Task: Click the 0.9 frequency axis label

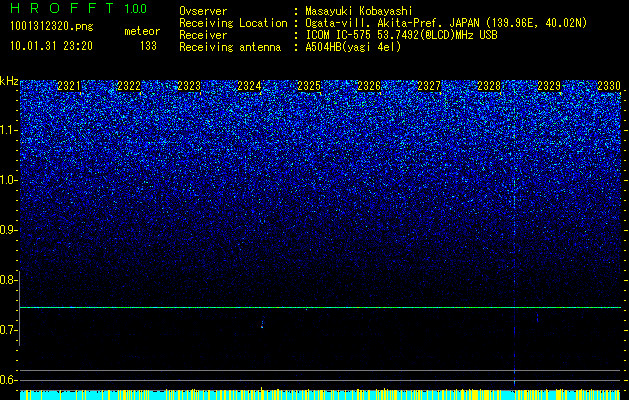Action: [x=9, y=230]
